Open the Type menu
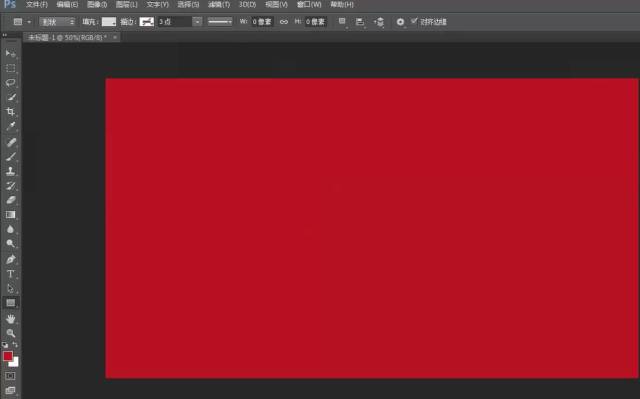The image size is (640, 399). (x=158, y=4)
